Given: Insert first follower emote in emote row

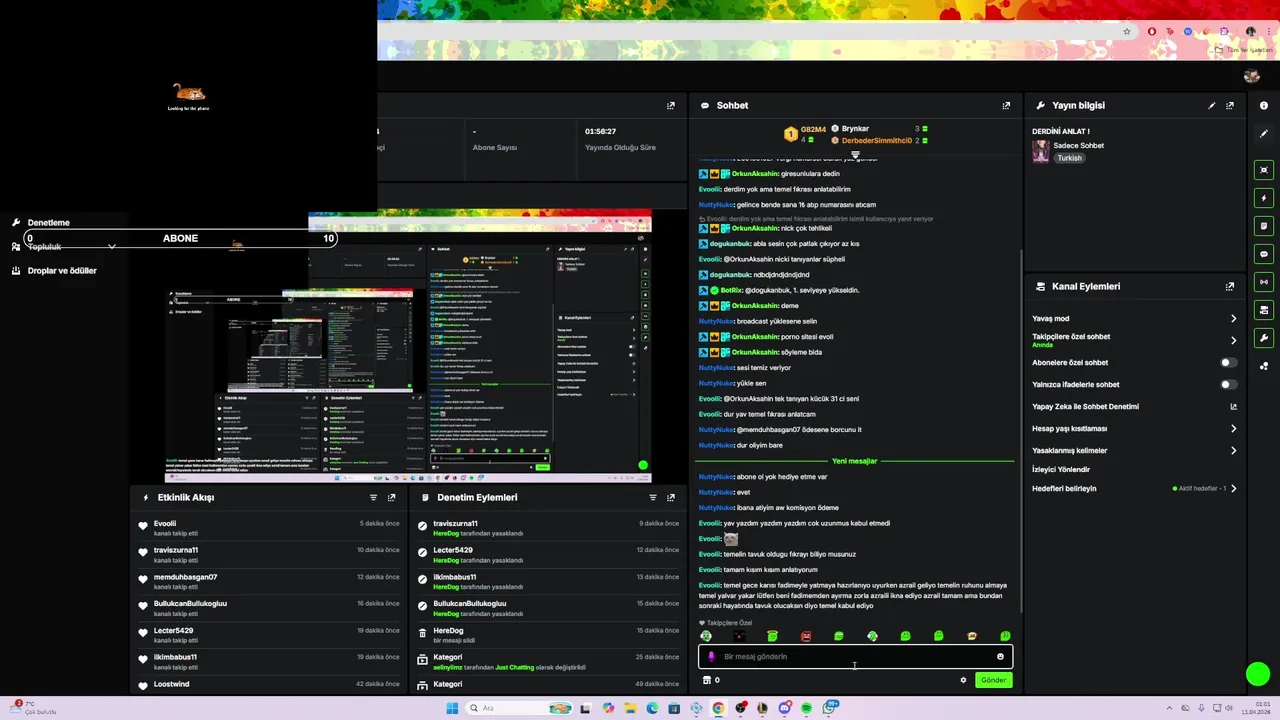Looking at the screenshot, I should coord(706,636).
